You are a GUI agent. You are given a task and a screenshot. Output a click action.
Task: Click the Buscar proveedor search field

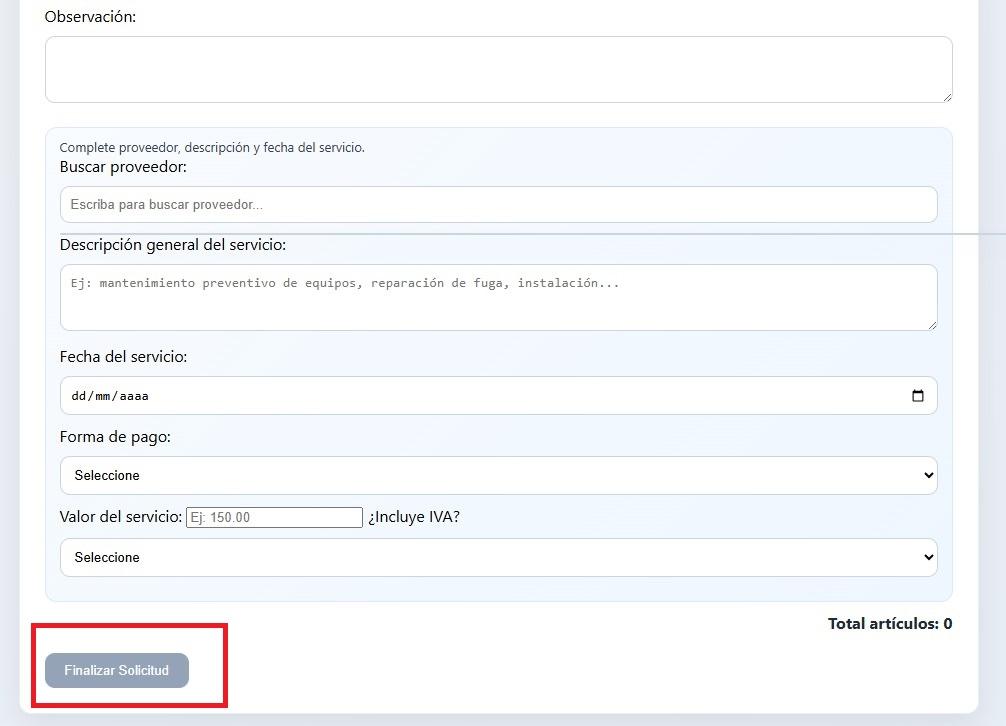pyautogui.click(x=499, y=205)
